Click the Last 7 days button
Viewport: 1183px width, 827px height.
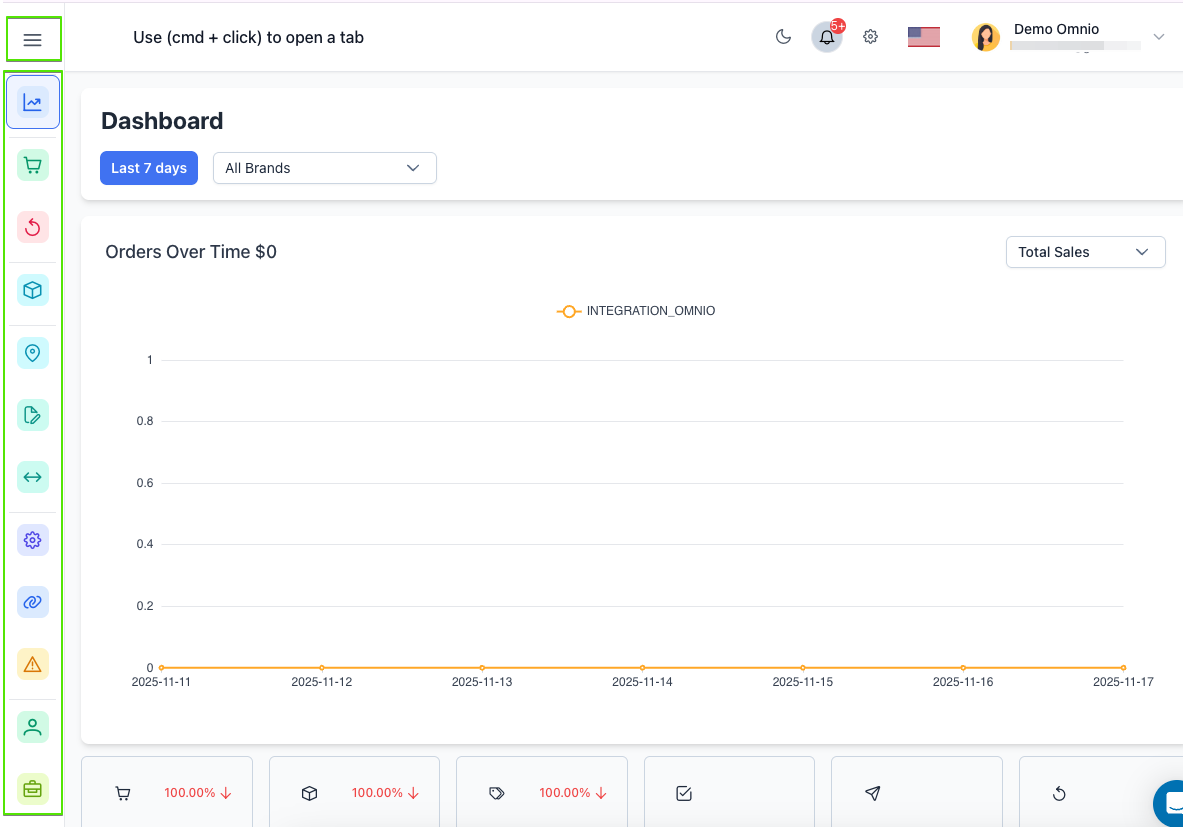pyautogui.click(x=149, y=168)
